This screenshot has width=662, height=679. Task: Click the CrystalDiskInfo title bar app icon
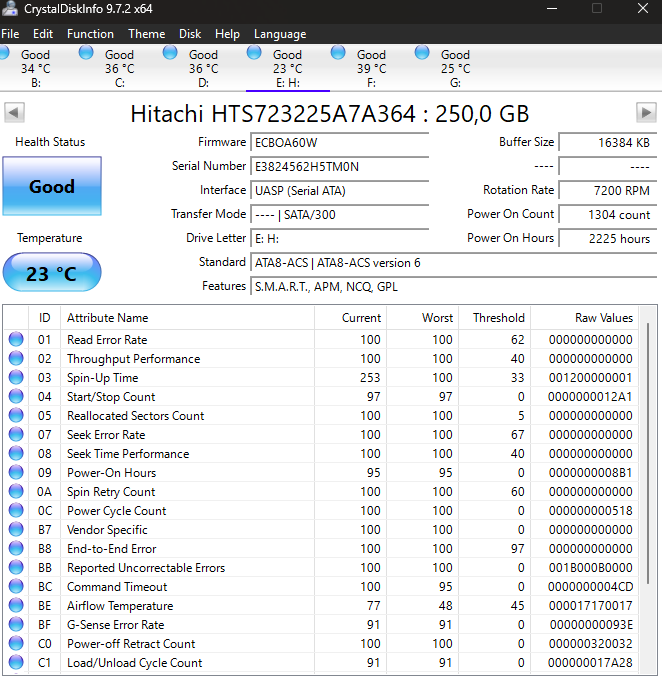click(10, 8)
